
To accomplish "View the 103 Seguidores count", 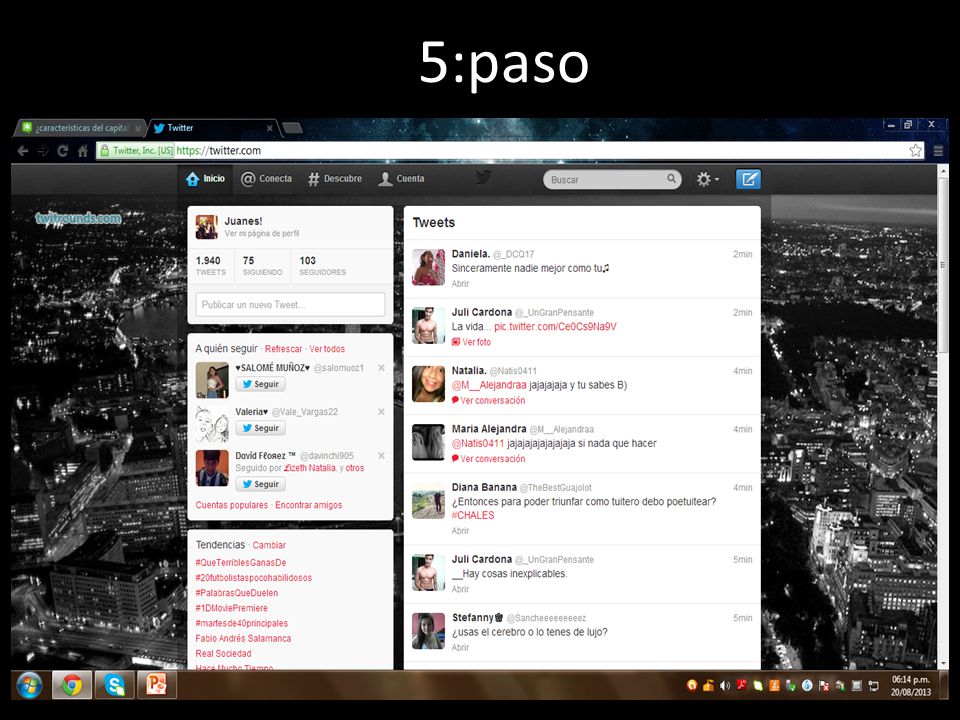I will (x=323, y=265).
